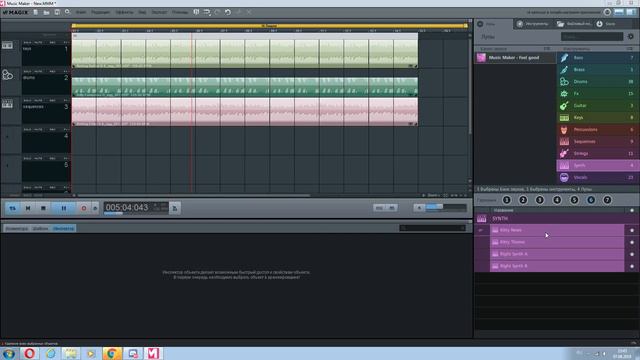Click track 3 sequences instrument icon
640x360 pixels.
[7, 104]
